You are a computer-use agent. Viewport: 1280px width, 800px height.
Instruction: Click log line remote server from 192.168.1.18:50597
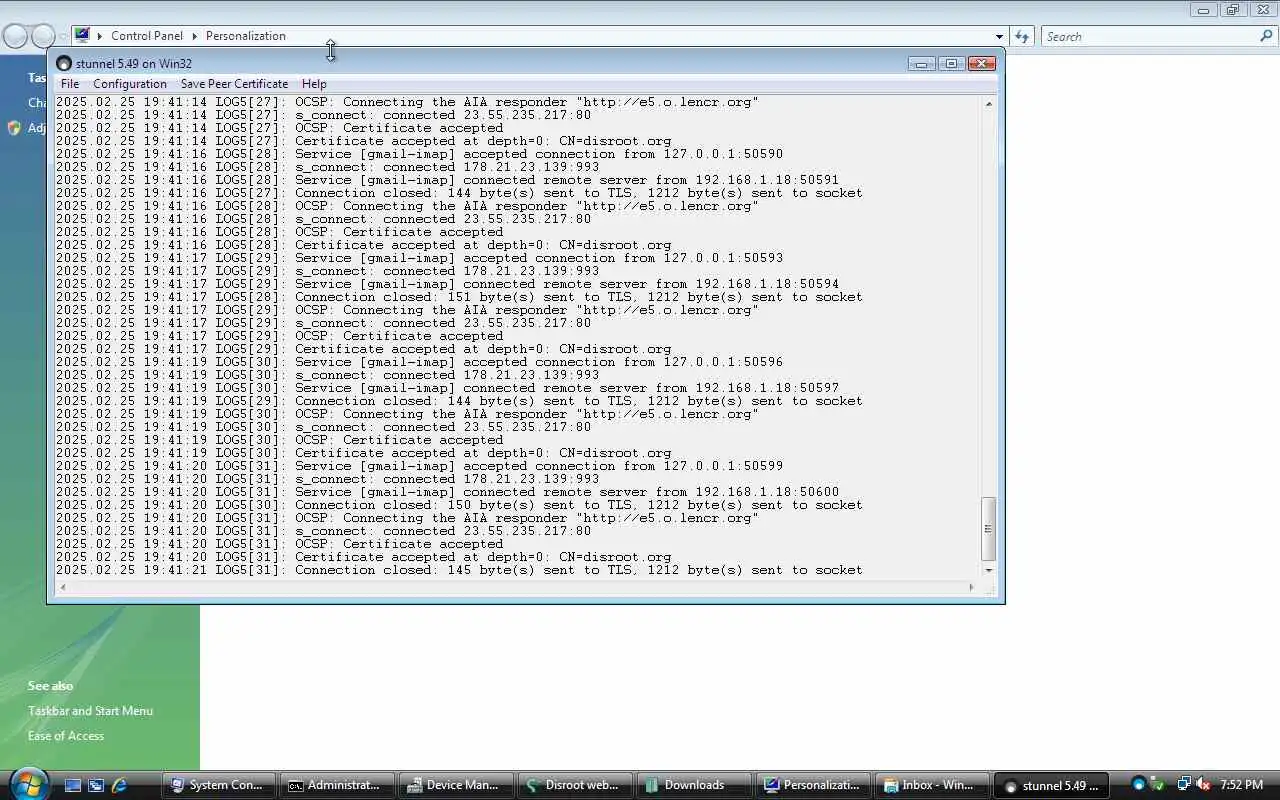447,388
